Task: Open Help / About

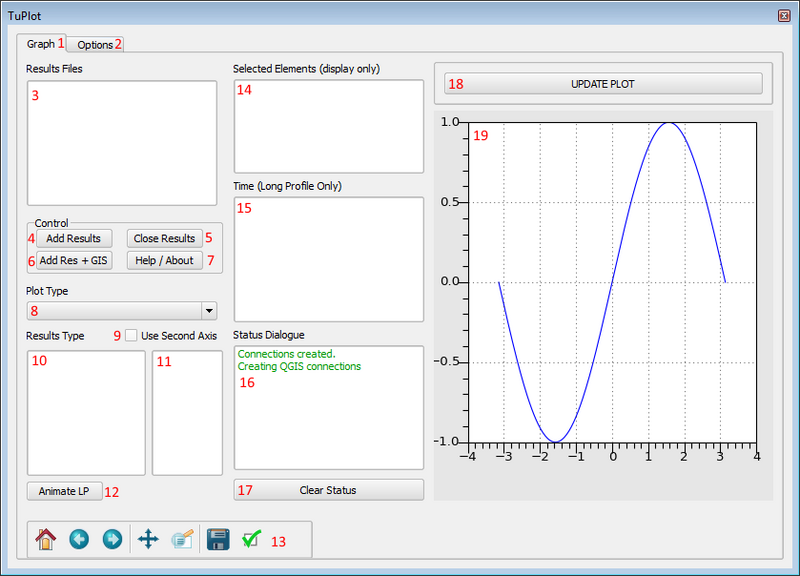Action: point(164,261)
